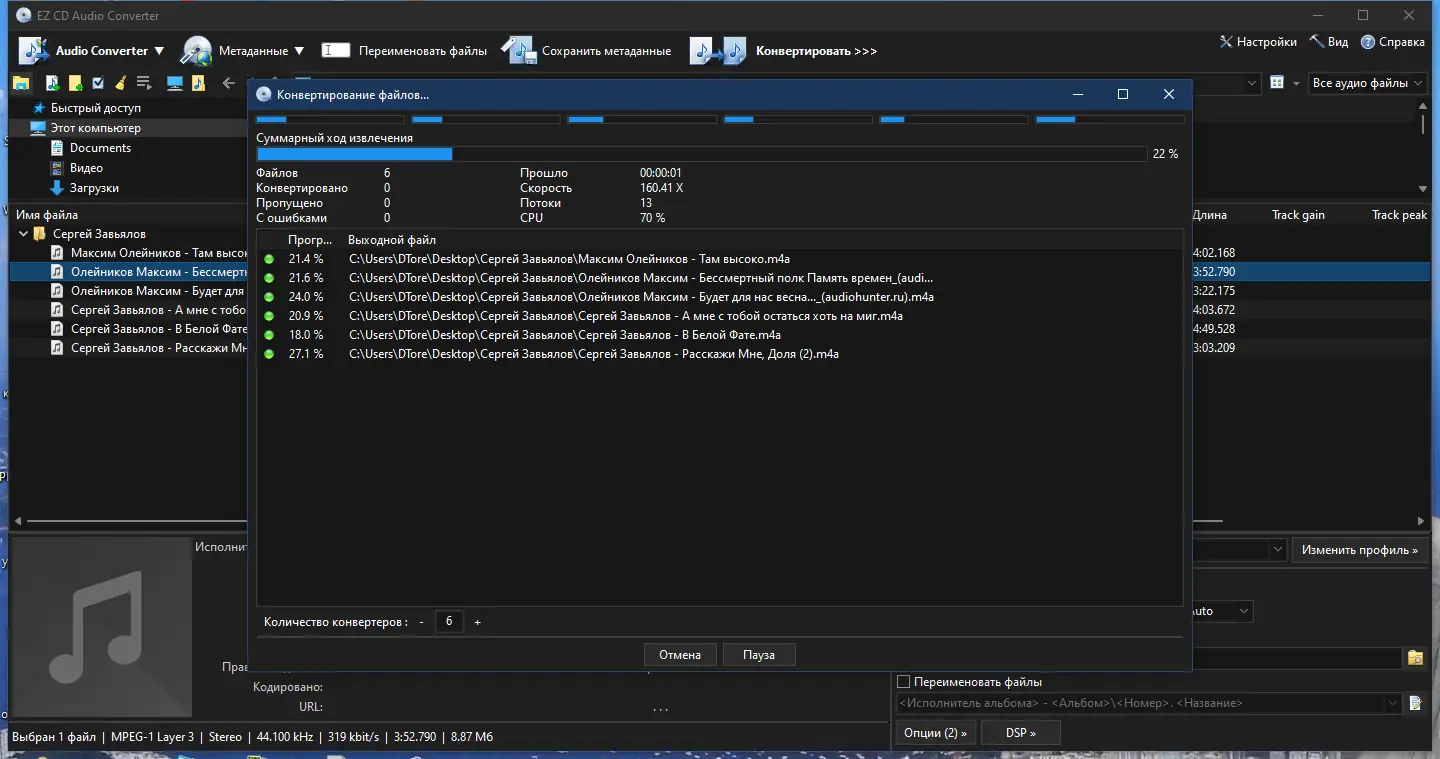
Task: Click the Сохранить метаданные icon
Action: 518,51
